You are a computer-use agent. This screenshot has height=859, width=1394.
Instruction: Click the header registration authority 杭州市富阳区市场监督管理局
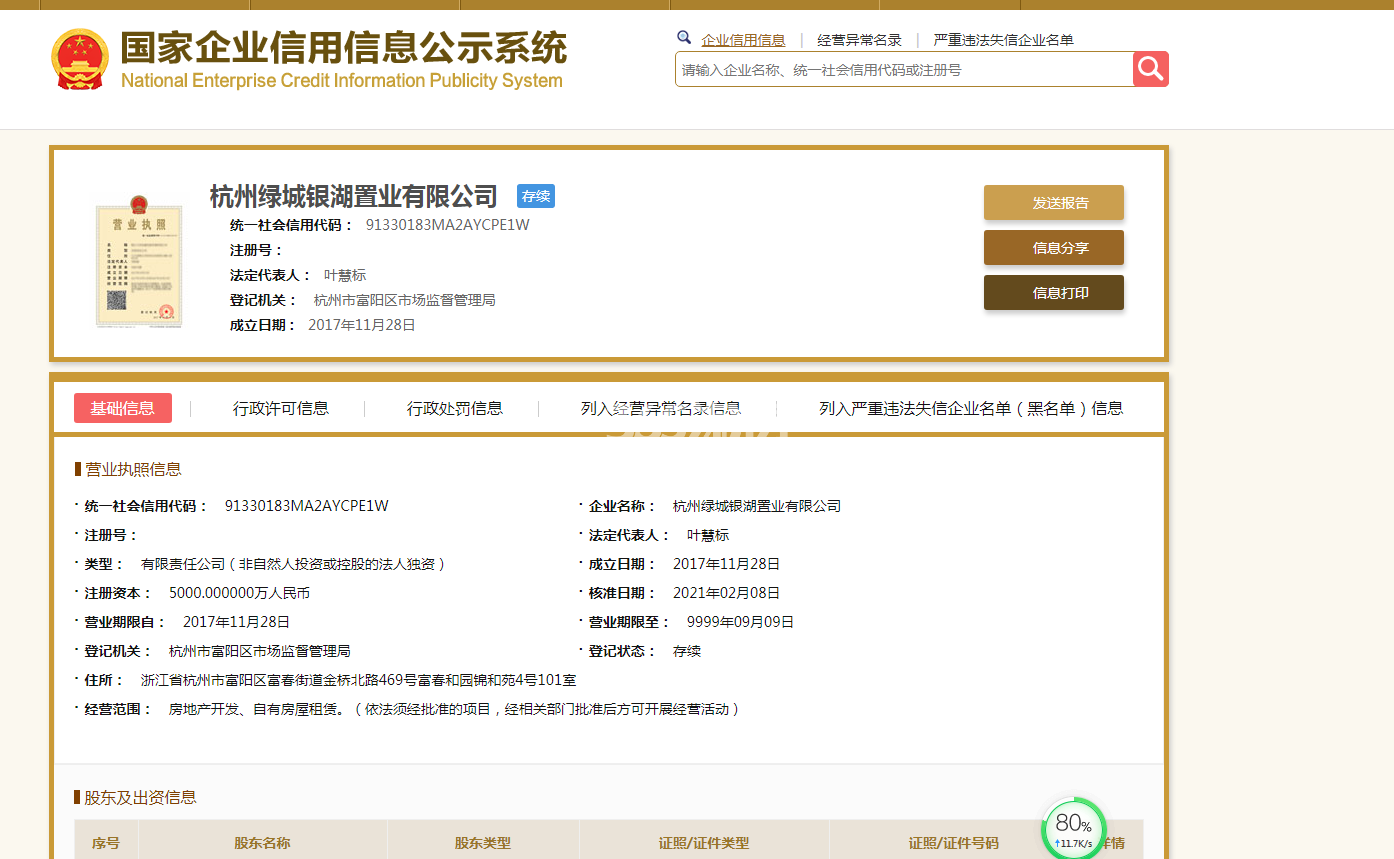pos(405,300)
